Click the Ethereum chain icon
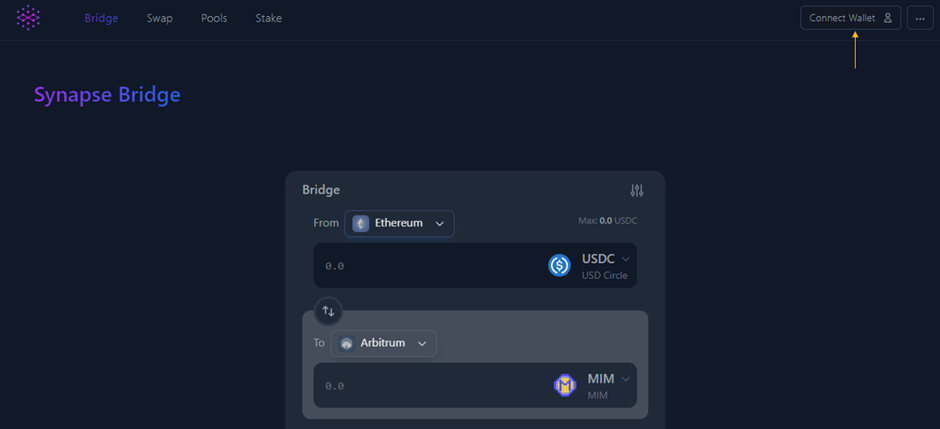This screenshot has width=940, height=429. click(x=361, y=223)
